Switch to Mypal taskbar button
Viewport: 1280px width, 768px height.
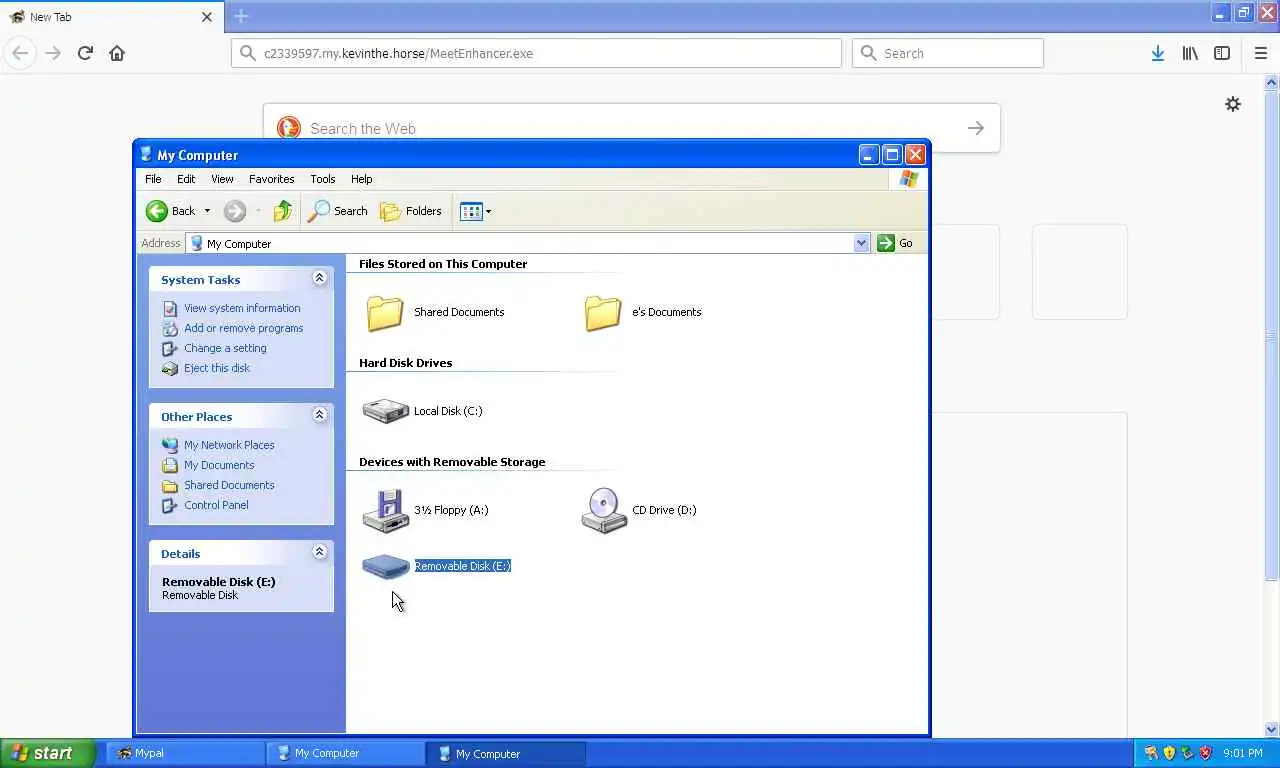(x=185, y=753)
